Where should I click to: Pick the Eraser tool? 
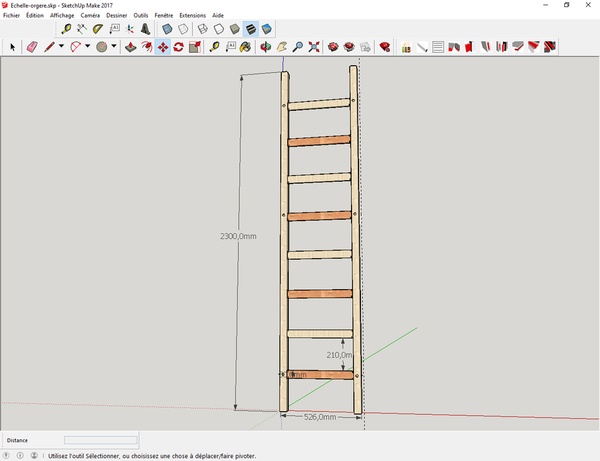[x=31, y=46]
